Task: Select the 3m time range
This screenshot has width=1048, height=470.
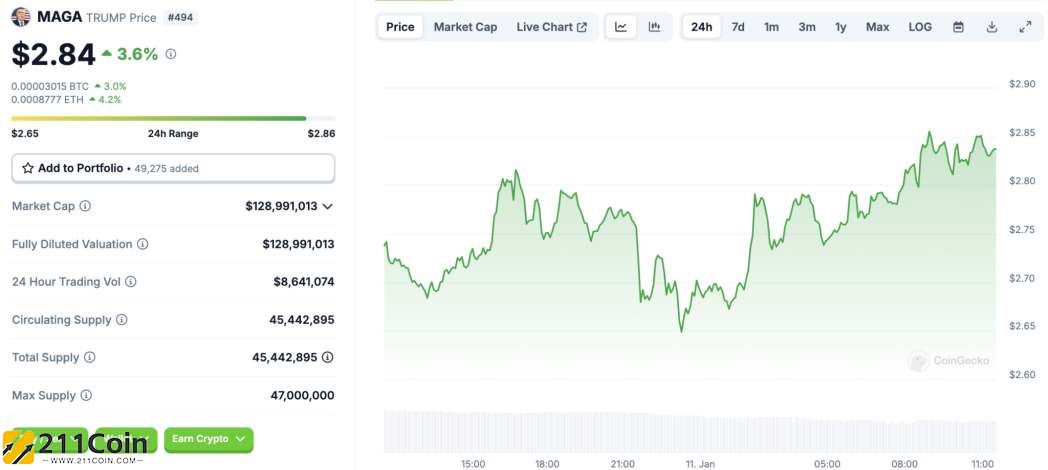Action: pyautogui.click(x=807, y=27)
